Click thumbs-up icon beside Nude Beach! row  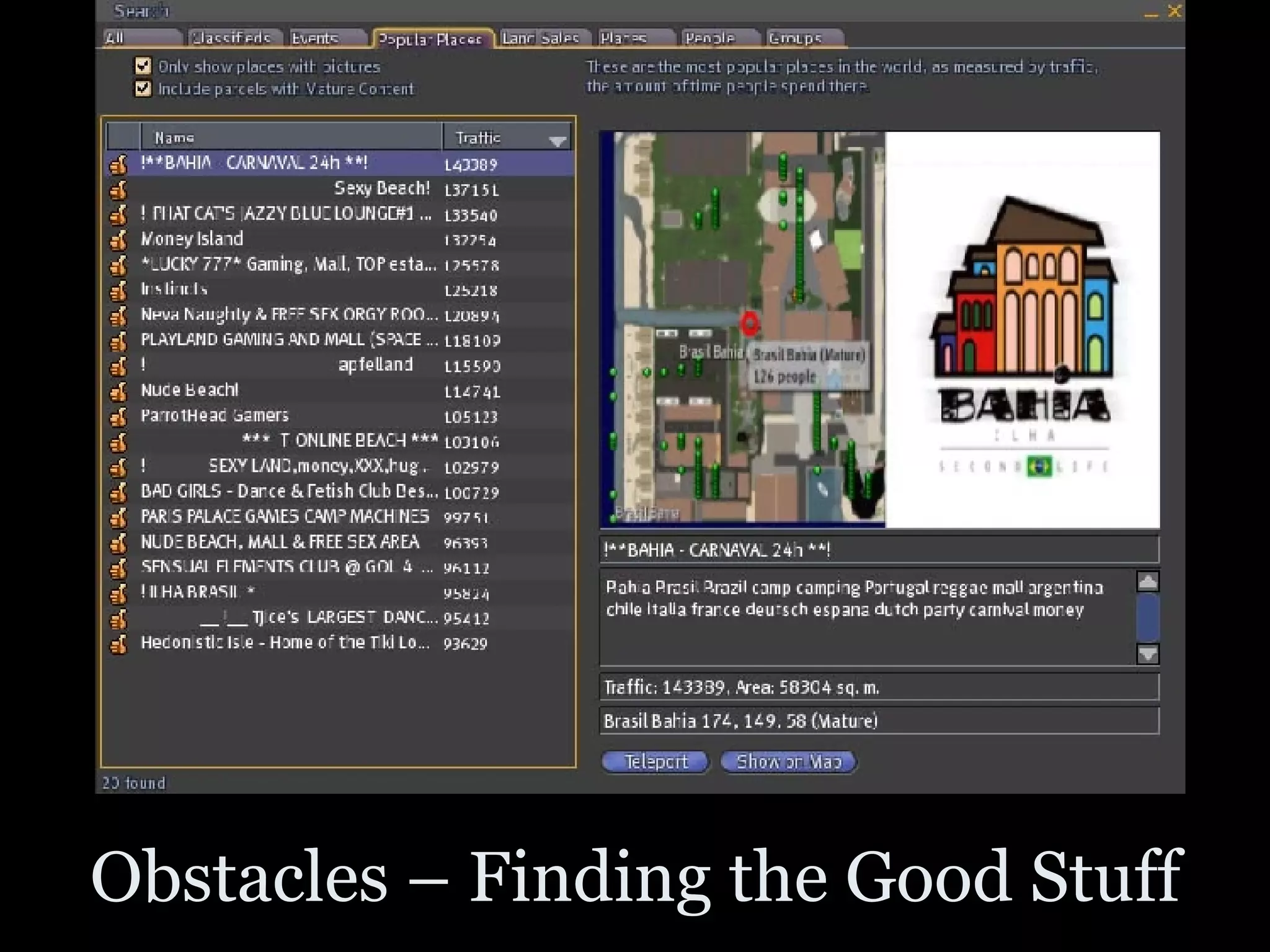[x=118, y=392]
